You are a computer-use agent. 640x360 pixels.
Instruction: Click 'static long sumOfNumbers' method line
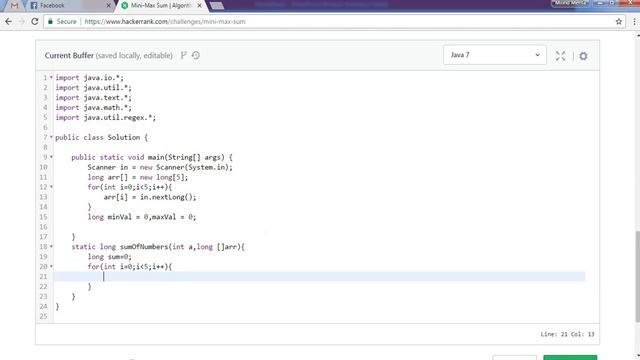coord(158,247)
